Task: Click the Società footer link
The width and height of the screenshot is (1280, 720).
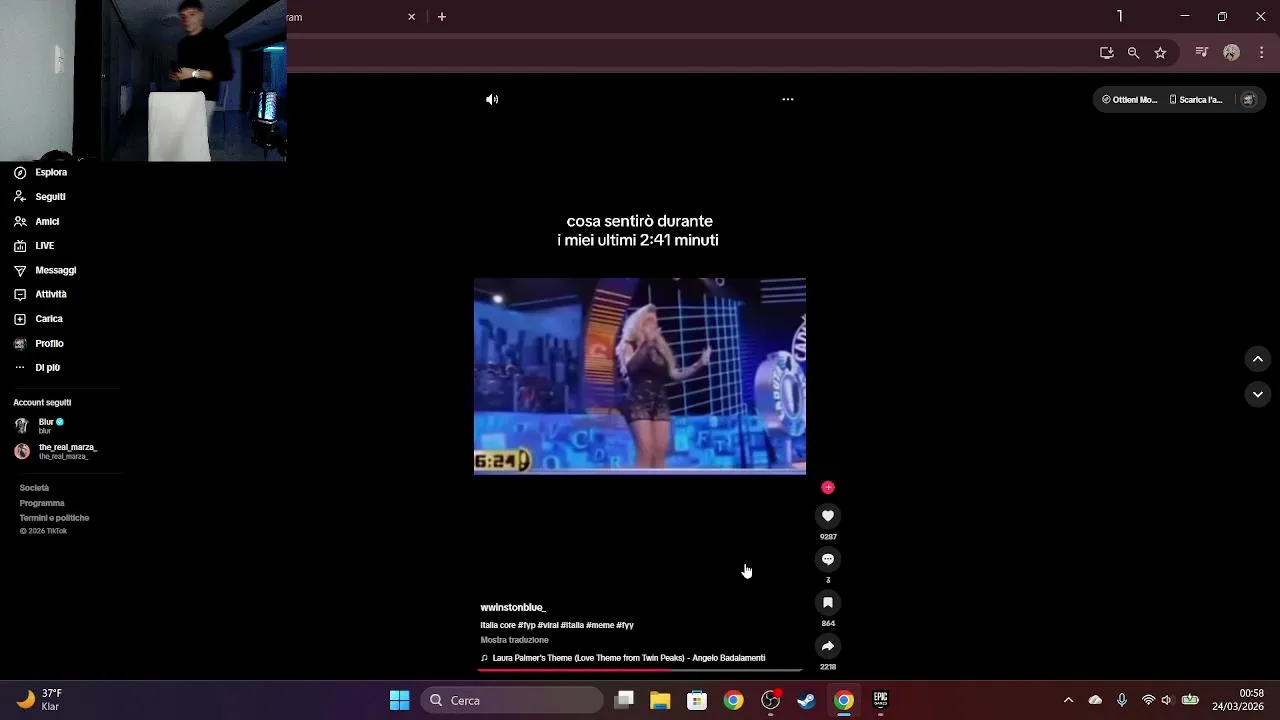Action: tap(34, 488)
